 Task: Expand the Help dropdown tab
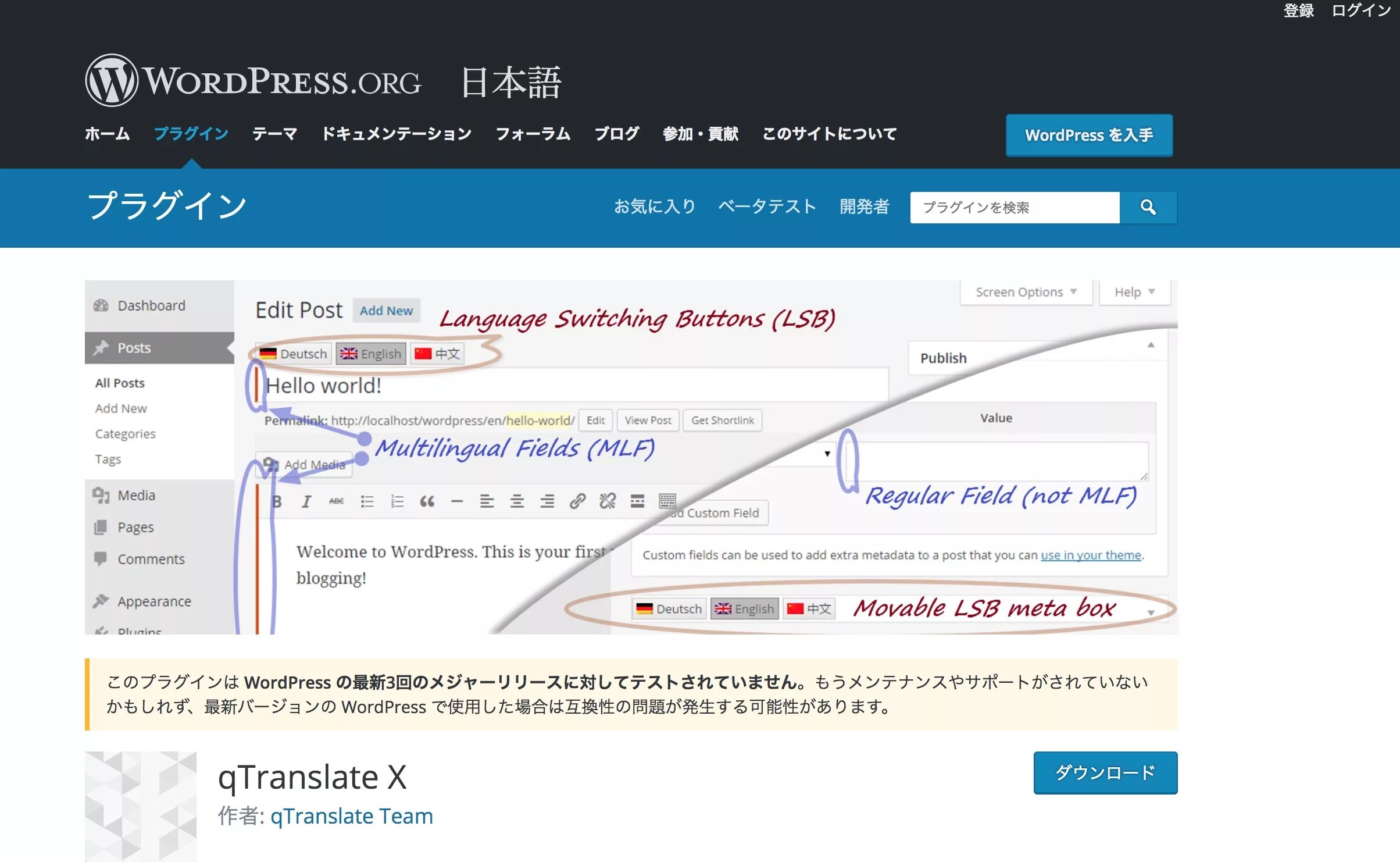coord(1134,292)
